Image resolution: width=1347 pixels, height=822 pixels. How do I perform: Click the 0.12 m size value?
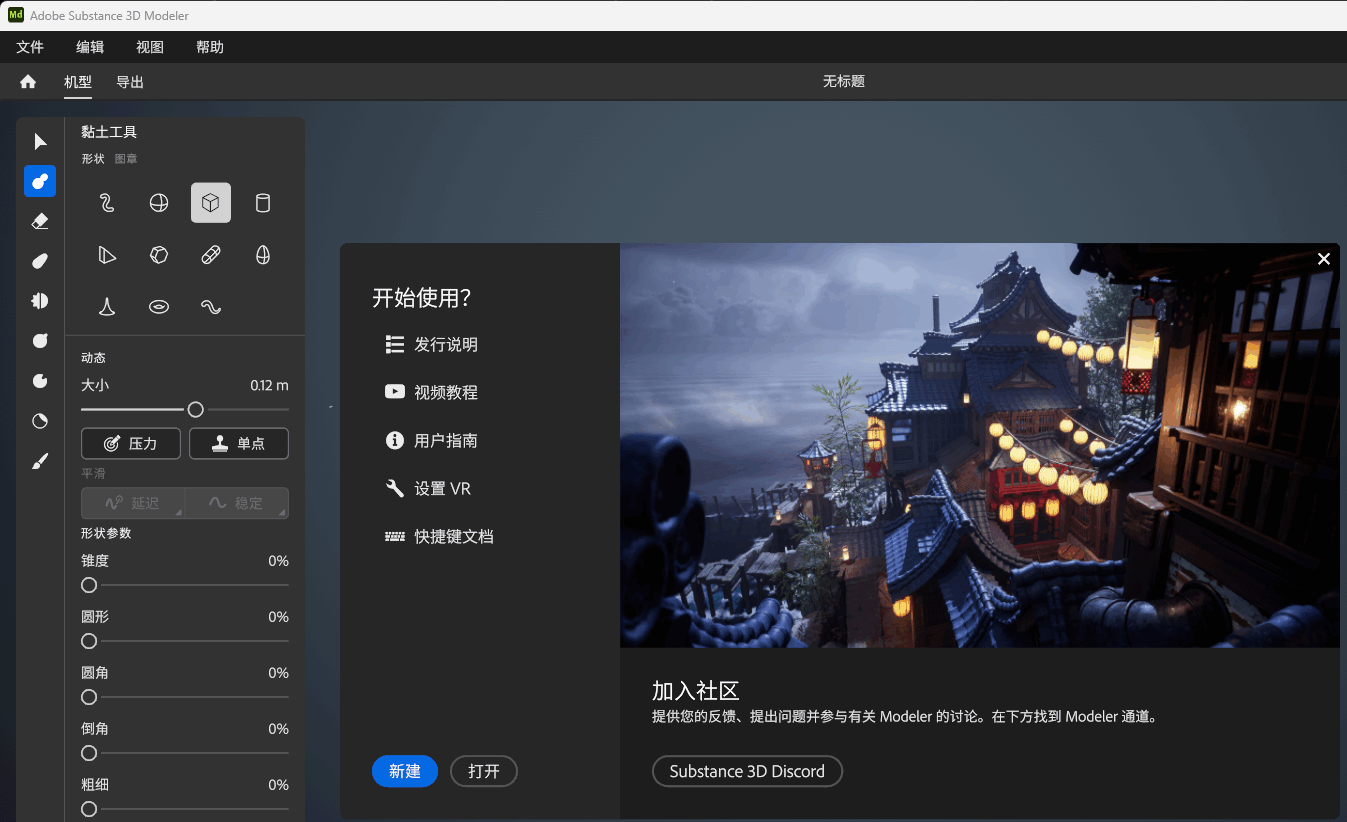click(269, 385)
